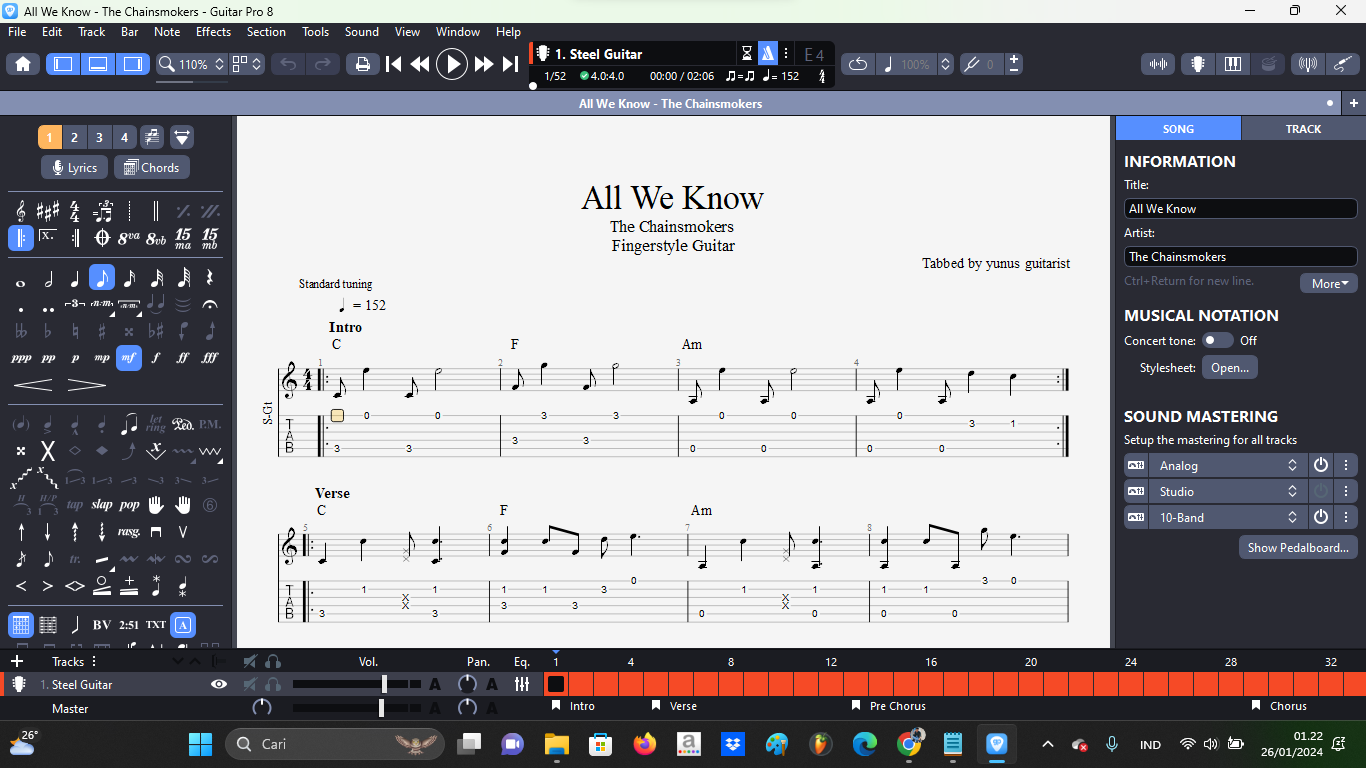
Task: Hide the Steel Guitar track with eye icon
Action: coord(219,684)
